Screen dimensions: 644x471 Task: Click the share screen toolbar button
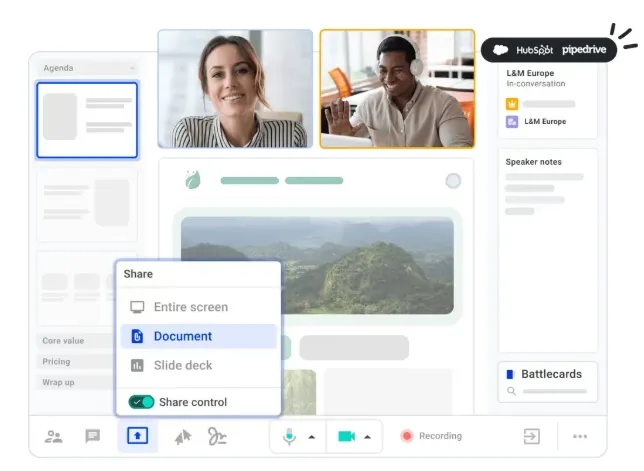point(137,436)
